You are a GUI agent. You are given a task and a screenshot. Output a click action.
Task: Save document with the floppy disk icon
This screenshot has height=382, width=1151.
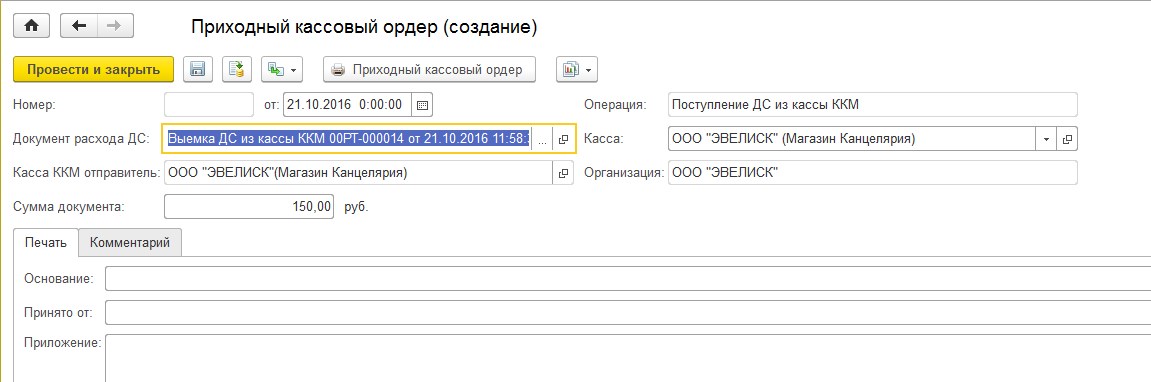pos(197,70)
